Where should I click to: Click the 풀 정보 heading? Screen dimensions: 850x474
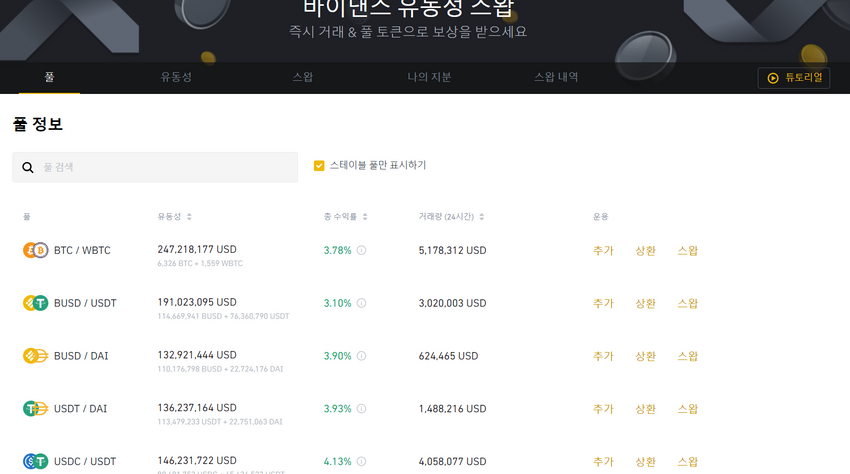coord(38,124)
